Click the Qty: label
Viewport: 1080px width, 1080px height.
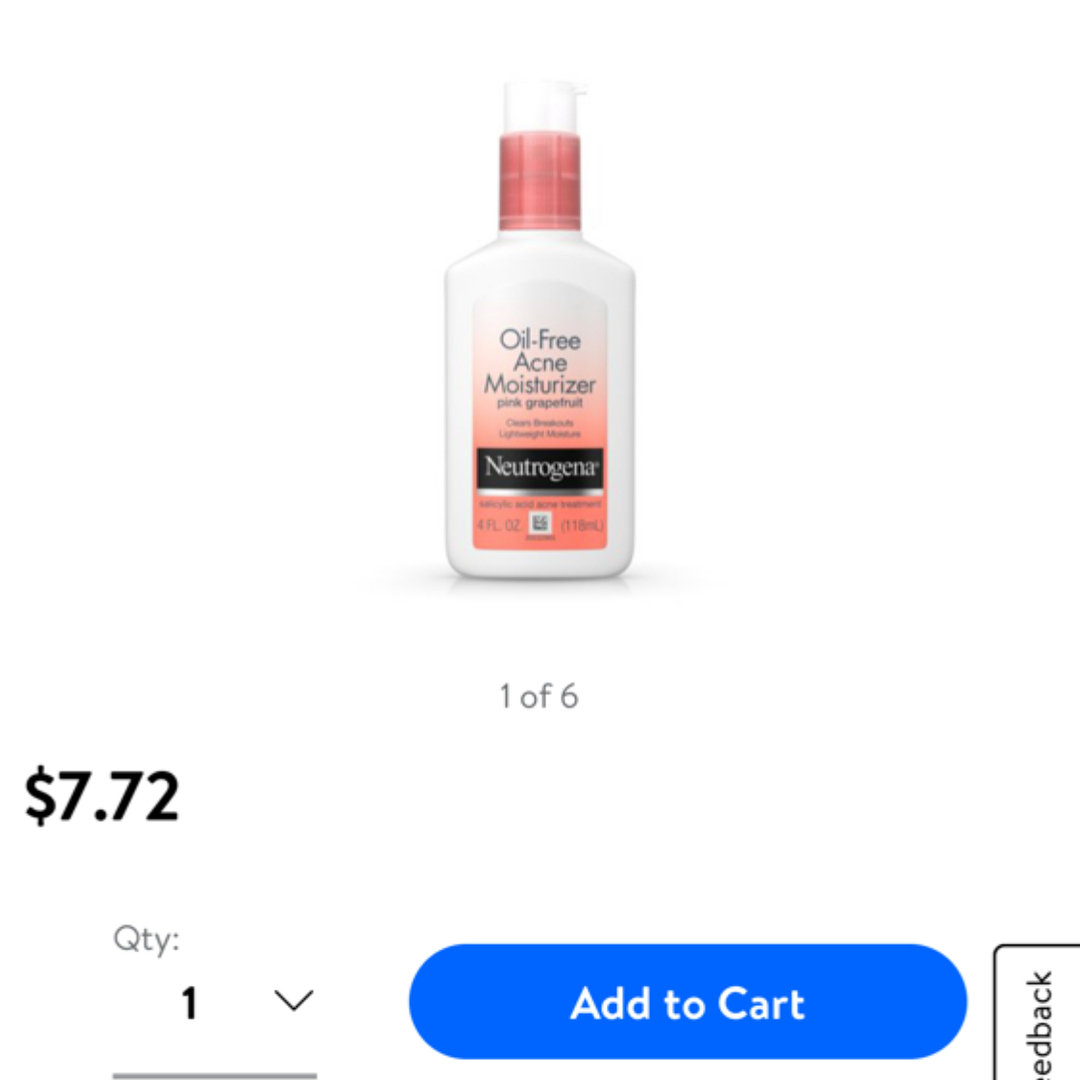[146, 939]
